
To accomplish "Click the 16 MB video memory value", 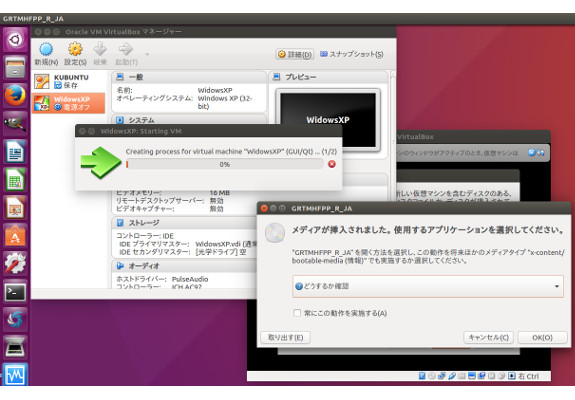I will coord(220,192).
